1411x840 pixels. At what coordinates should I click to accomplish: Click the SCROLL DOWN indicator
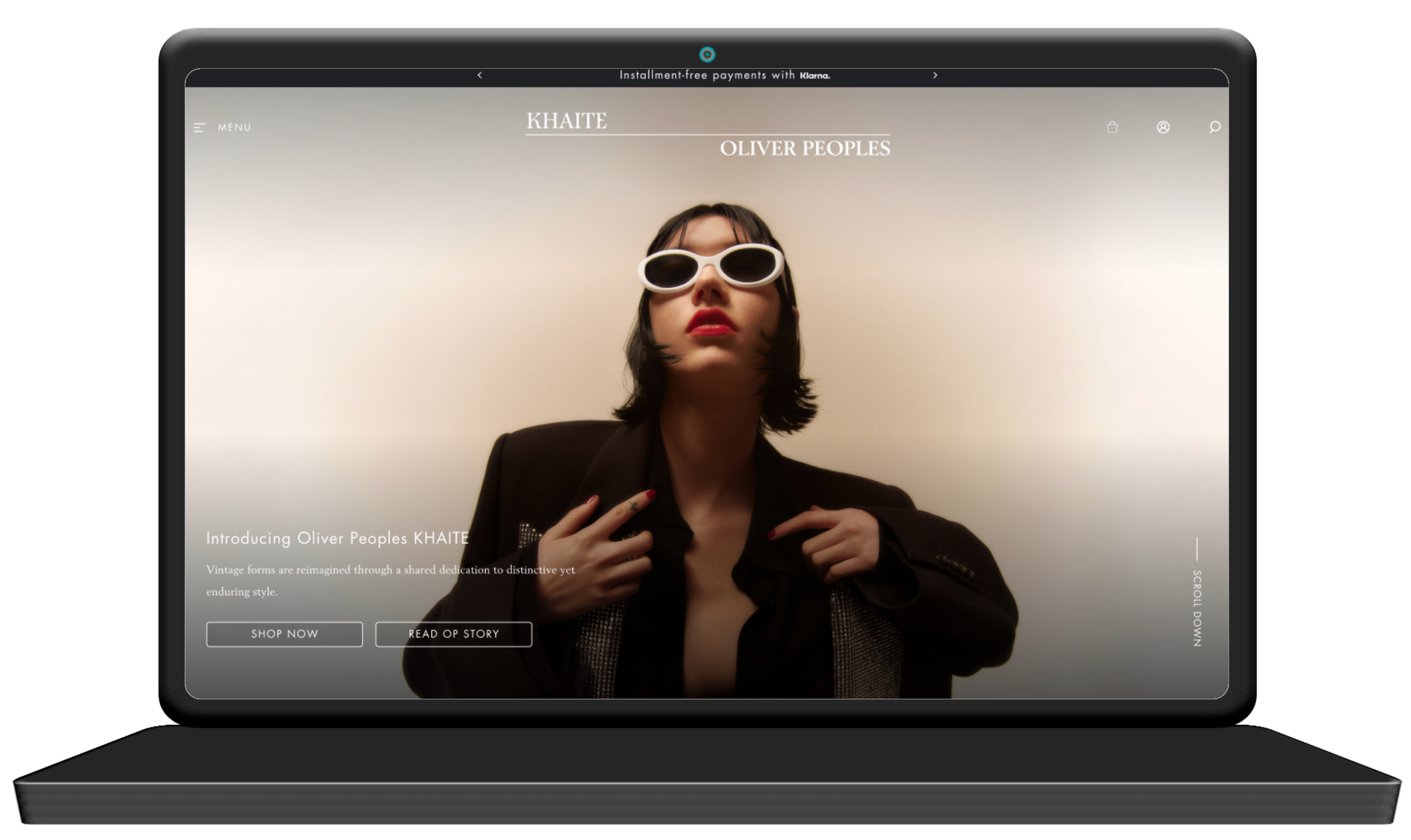click(x=1197, y=592)
